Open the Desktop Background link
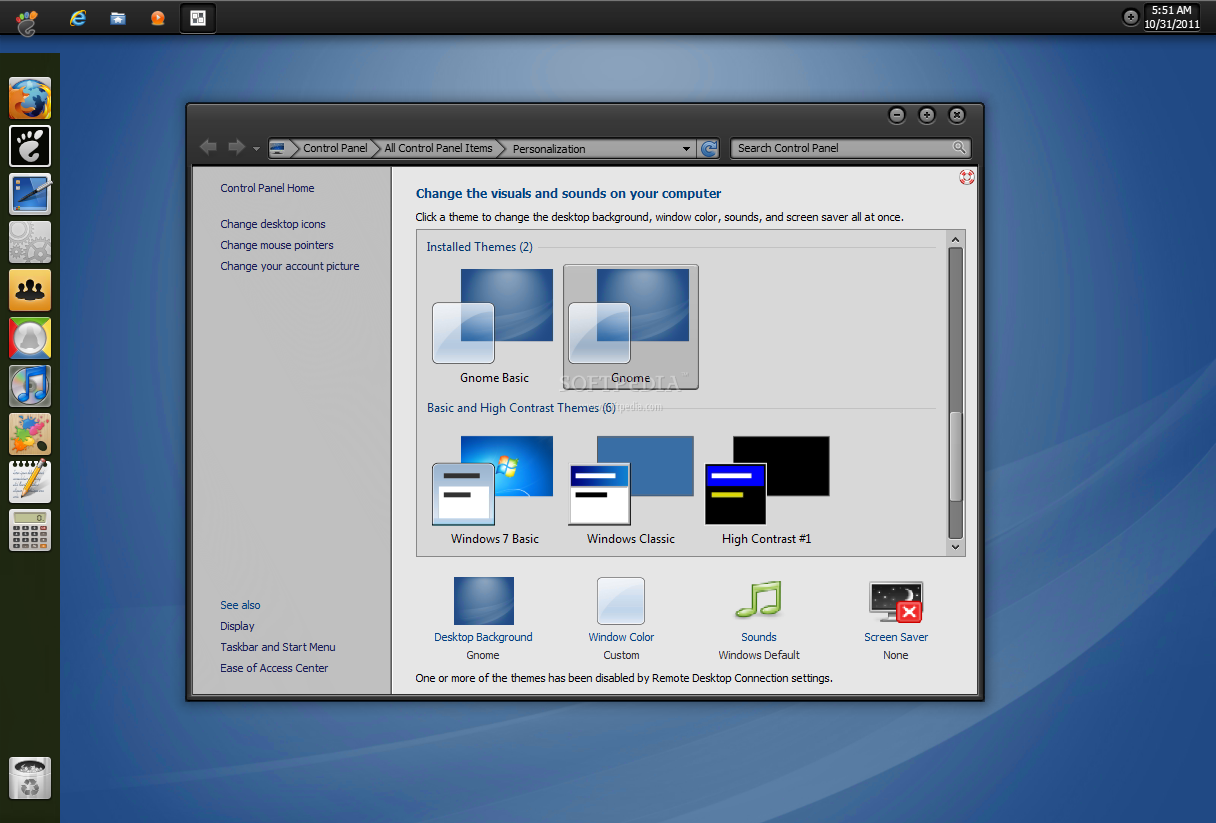Image resolution: width=1216 pixels, height=823 pixels. pos(483,637)
